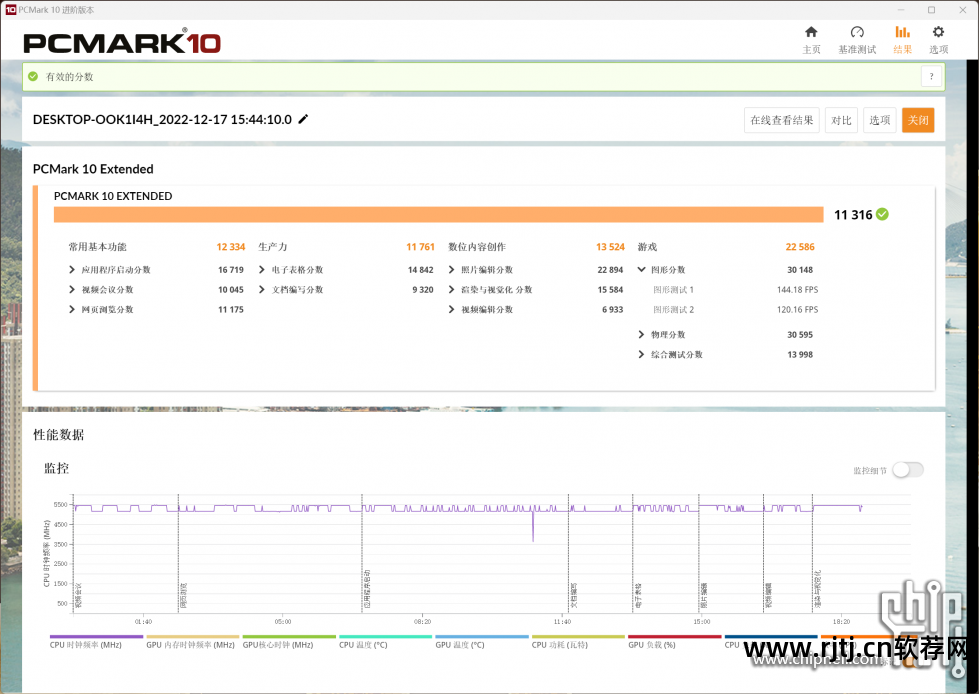
Task: Click green check next to score 11 316
Action: click(882, 214)
